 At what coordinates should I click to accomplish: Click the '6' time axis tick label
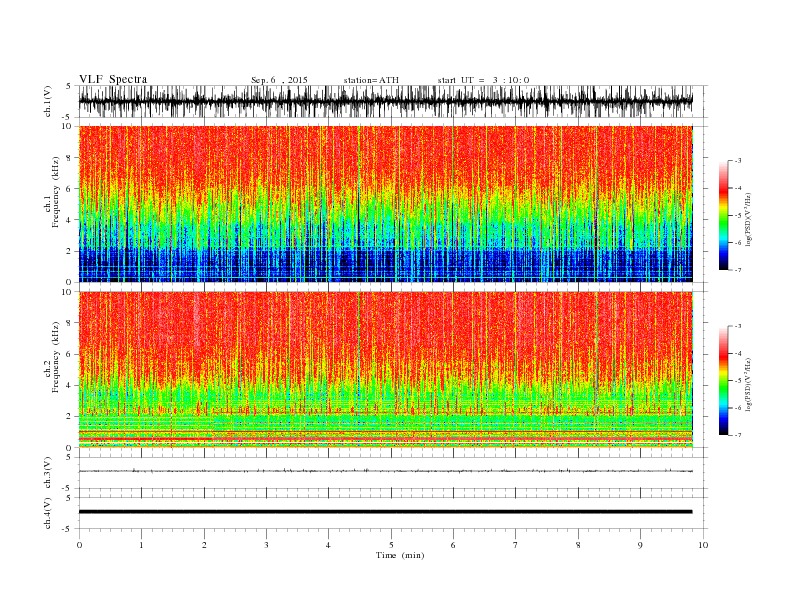click(453, 545)
